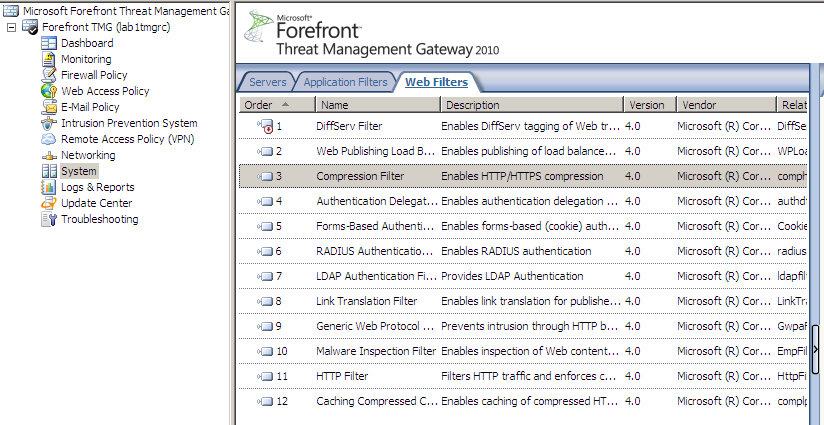Click the filter icon in row 2
Viewport: 824px width, 425px height.
pyautogui.click(x=265, y=151)
